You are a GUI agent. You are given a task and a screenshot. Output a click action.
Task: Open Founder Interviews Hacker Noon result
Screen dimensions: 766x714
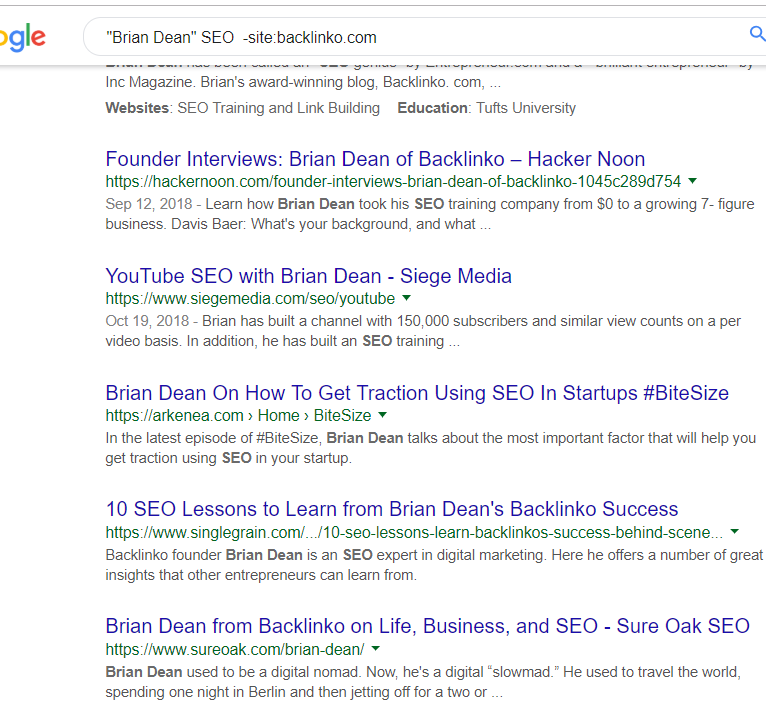coord(375,159)
